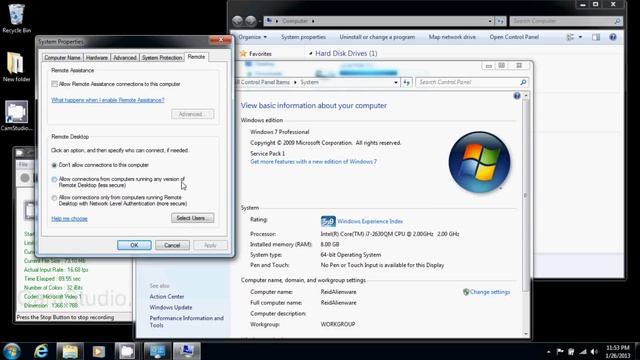Open What happens when I enable Remote Assistance link

(108, 100)
